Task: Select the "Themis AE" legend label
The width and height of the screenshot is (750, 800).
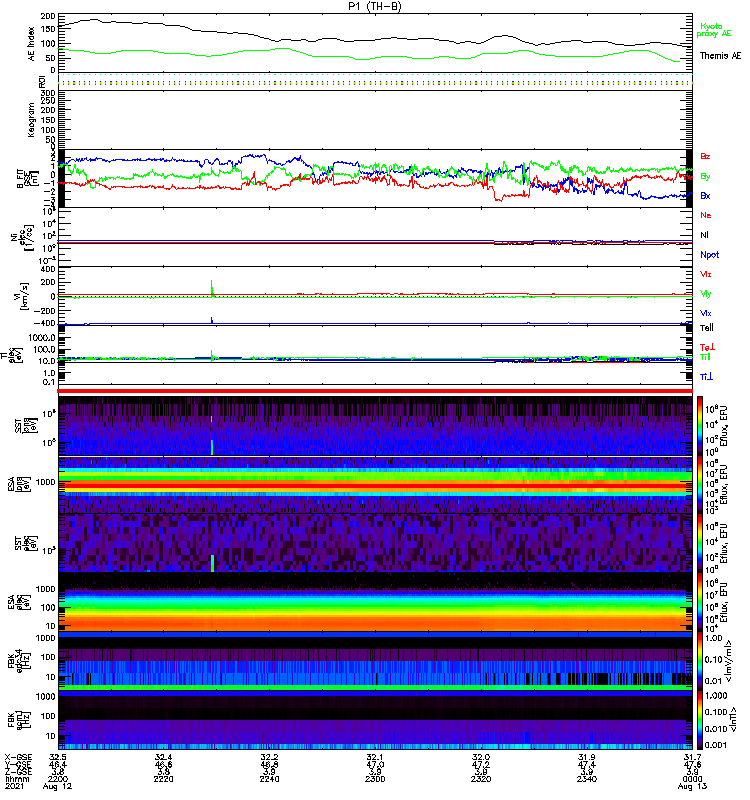Action: 720,56
